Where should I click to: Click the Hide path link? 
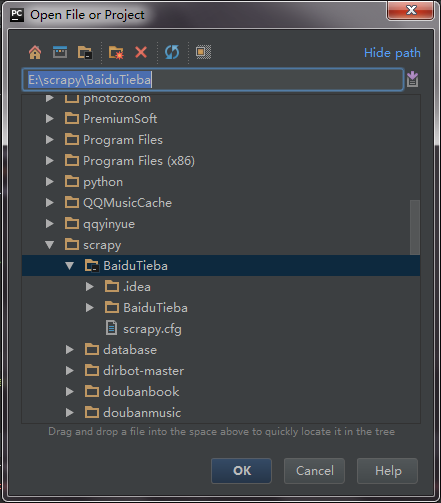392,53
